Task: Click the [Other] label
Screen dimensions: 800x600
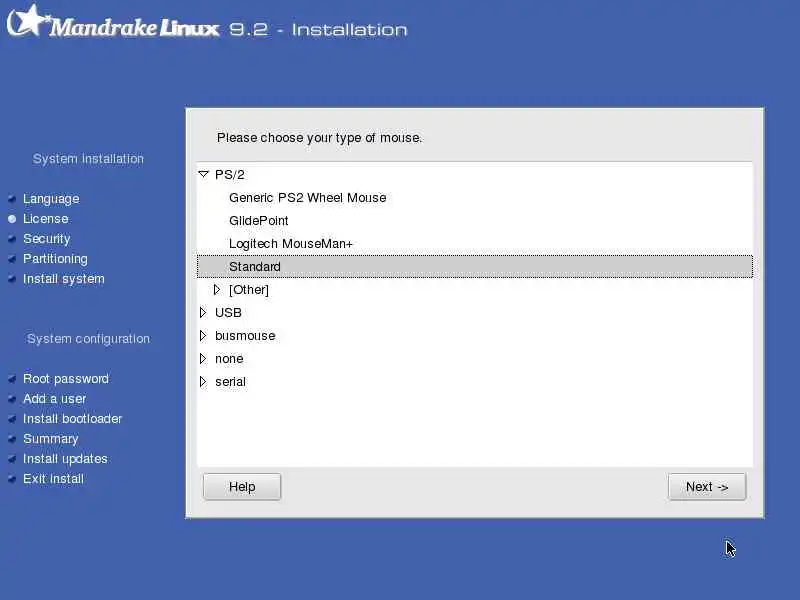Action: click(249, 290)
